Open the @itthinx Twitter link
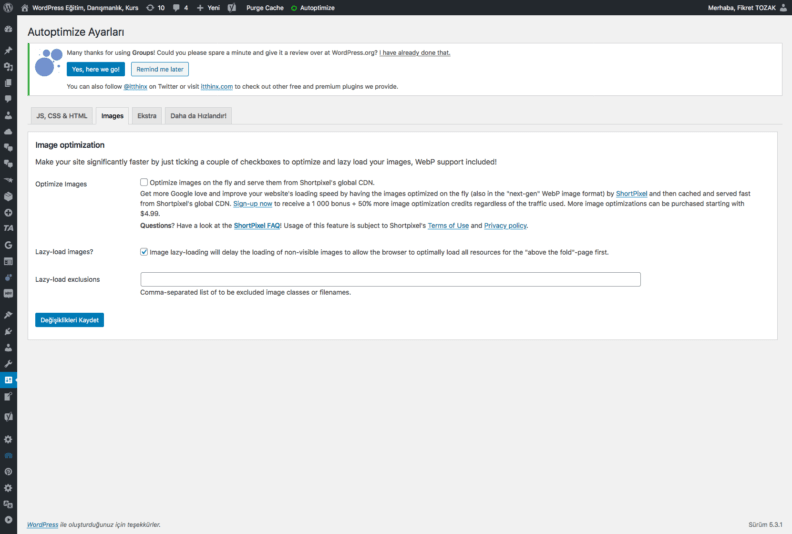The height and width of the screenshot is (534, 792). [x=135, y=86]
